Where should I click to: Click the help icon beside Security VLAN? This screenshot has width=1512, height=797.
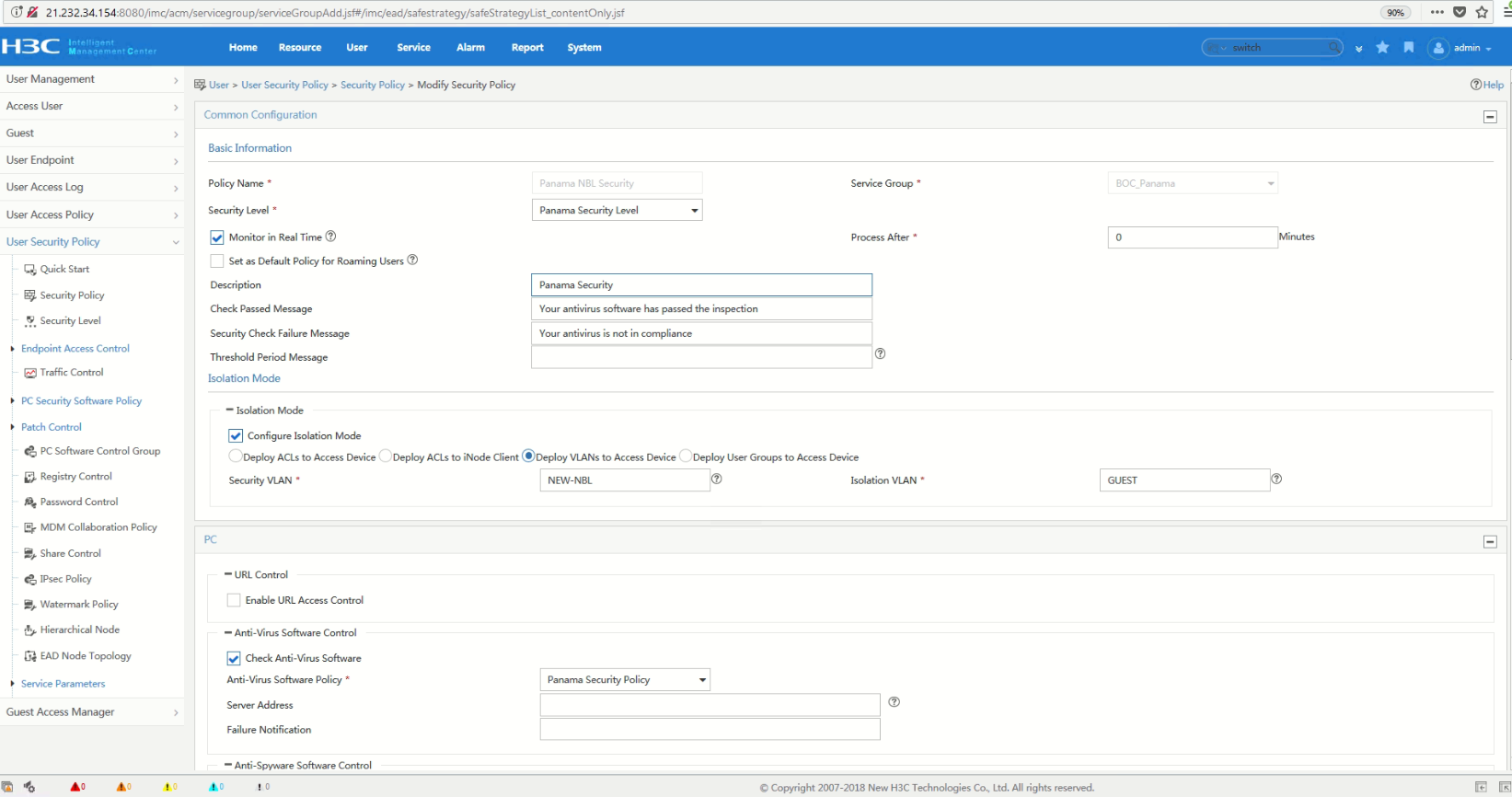coord(716,479)
